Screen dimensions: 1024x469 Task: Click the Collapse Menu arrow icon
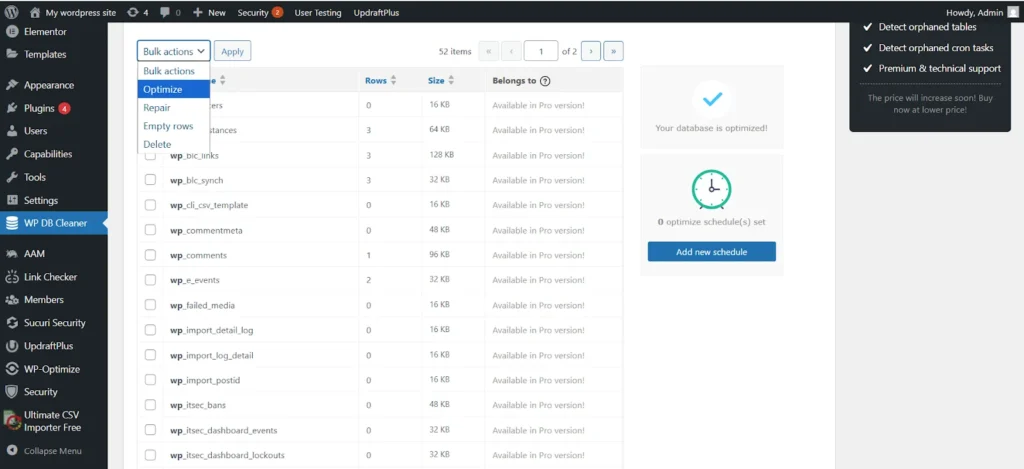click(11, 451)
